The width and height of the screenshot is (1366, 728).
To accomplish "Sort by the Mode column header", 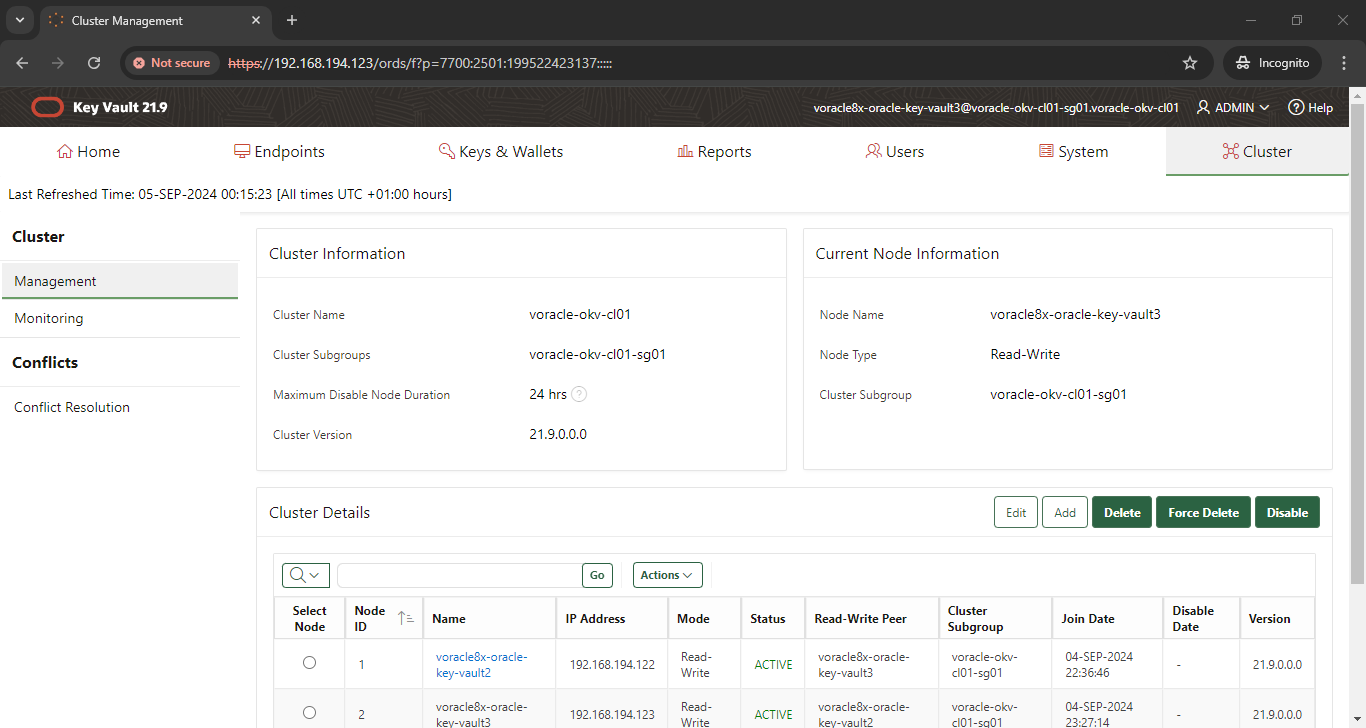I will [x=693, y=618].
